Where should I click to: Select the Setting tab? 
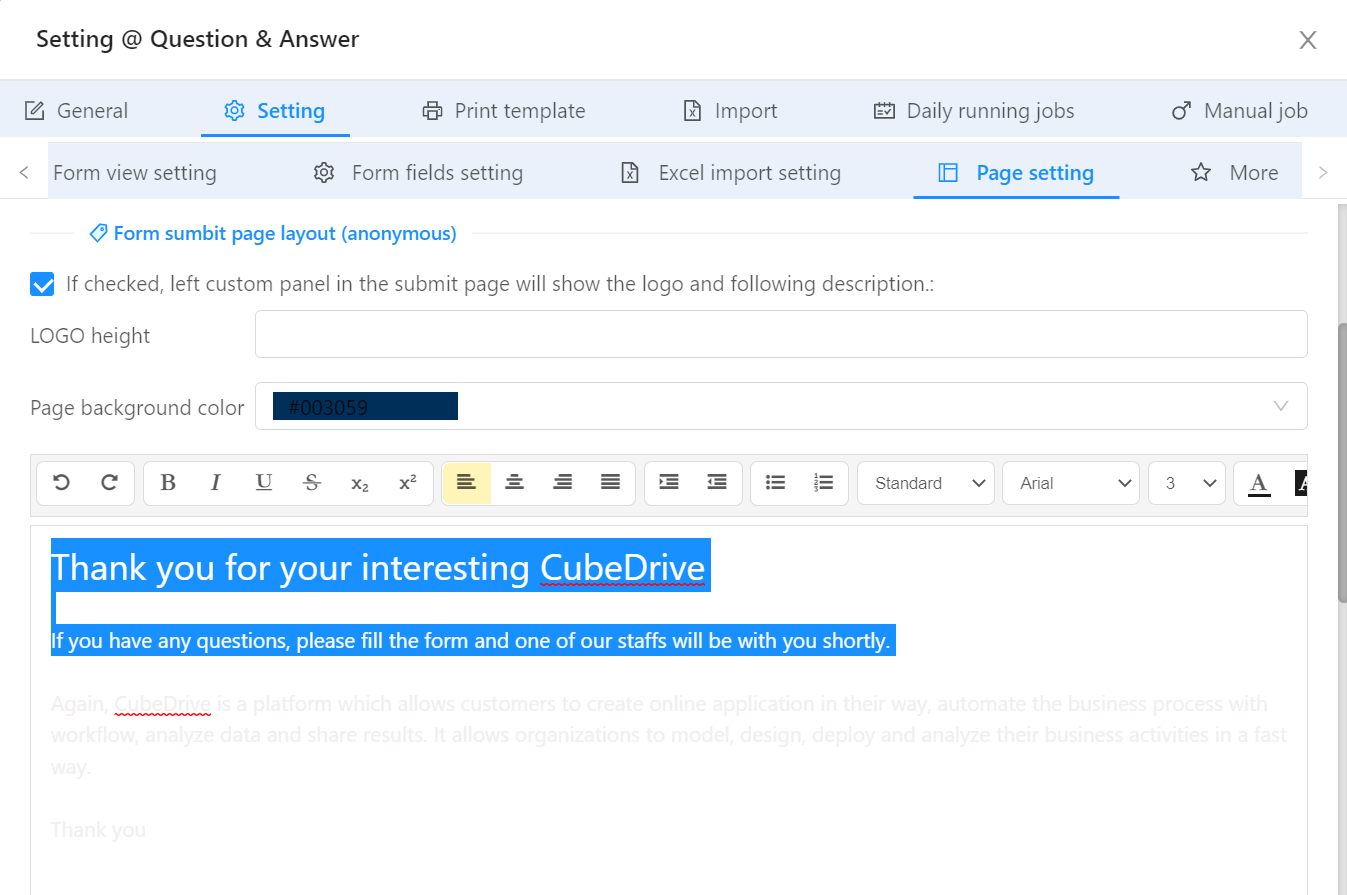pyautogui.click(x=275, y=111)
